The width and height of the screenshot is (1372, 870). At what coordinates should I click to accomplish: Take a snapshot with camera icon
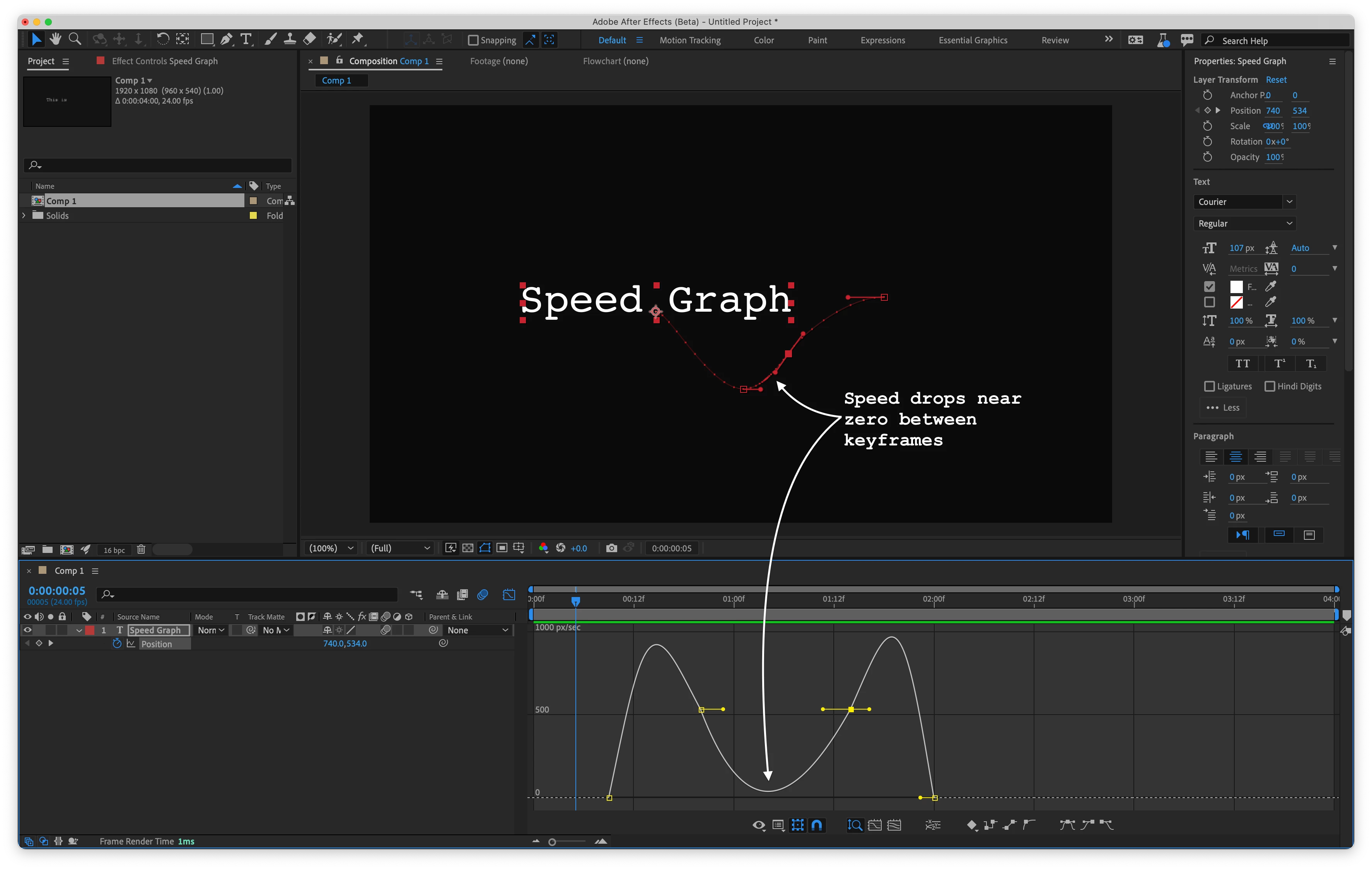pyautogui.click(x=611, y=548)
